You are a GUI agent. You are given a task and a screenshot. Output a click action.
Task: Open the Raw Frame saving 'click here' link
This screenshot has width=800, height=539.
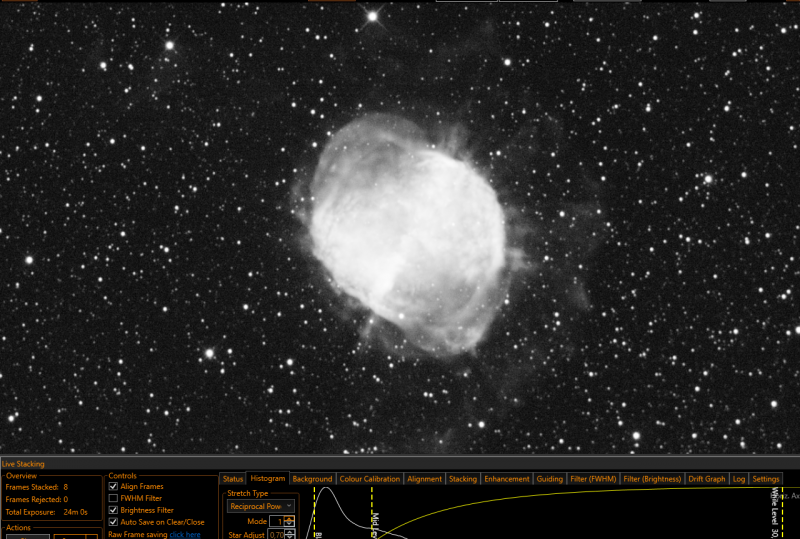tap(185, 534)
